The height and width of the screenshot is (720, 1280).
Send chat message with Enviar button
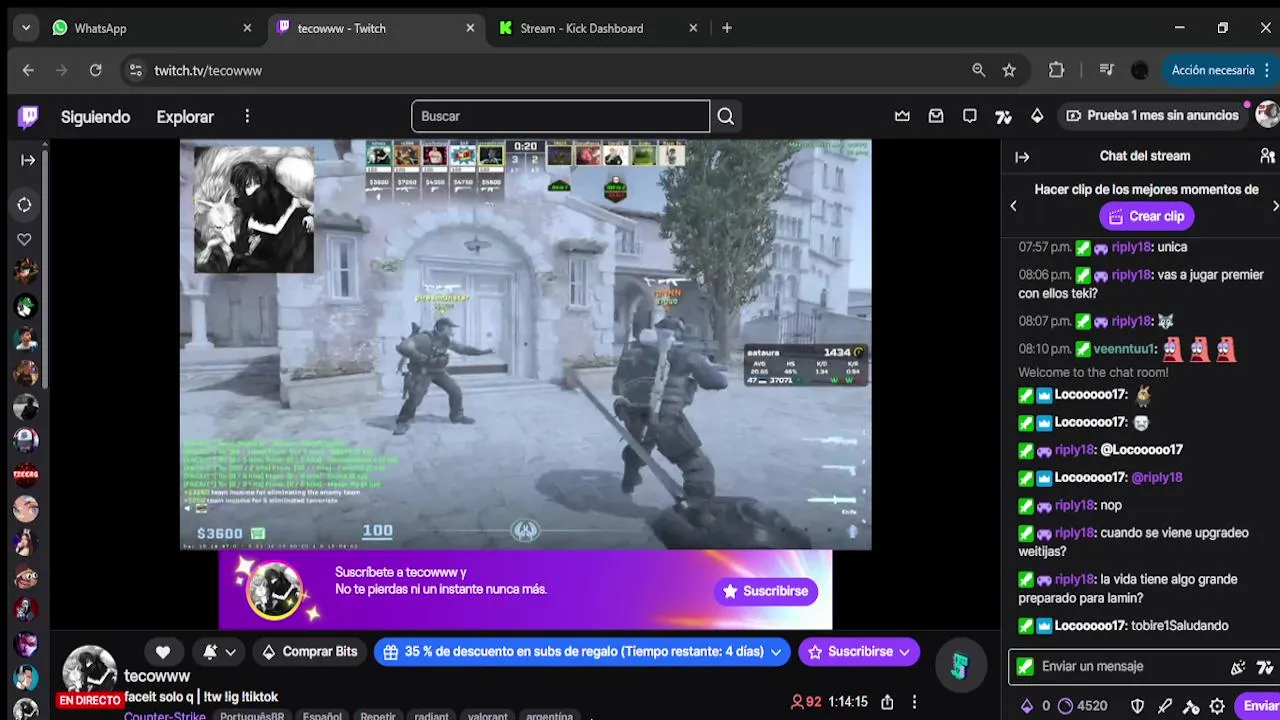coord(1257,706)
